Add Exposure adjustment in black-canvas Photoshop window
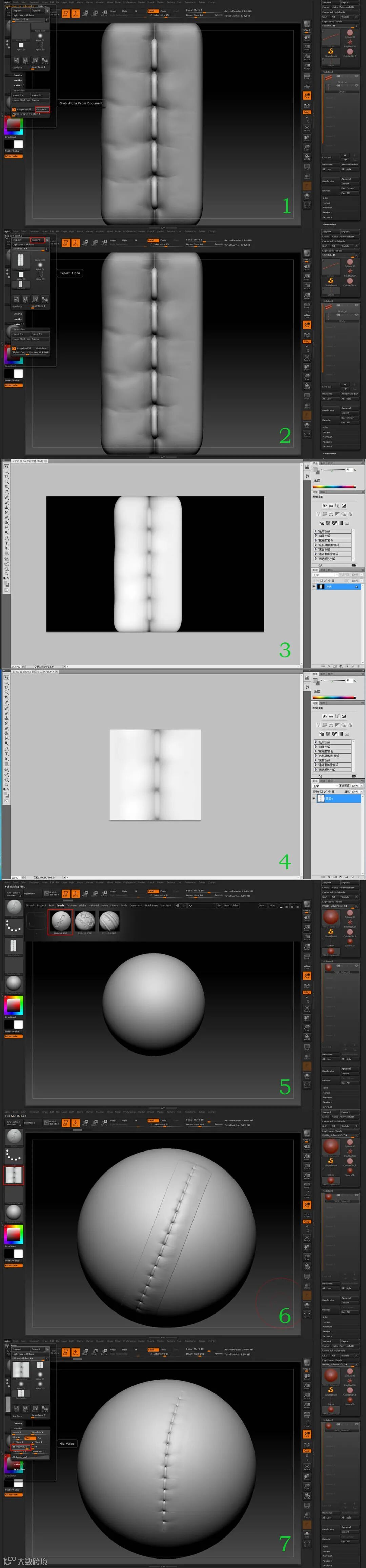 click(x=344, y=506)
